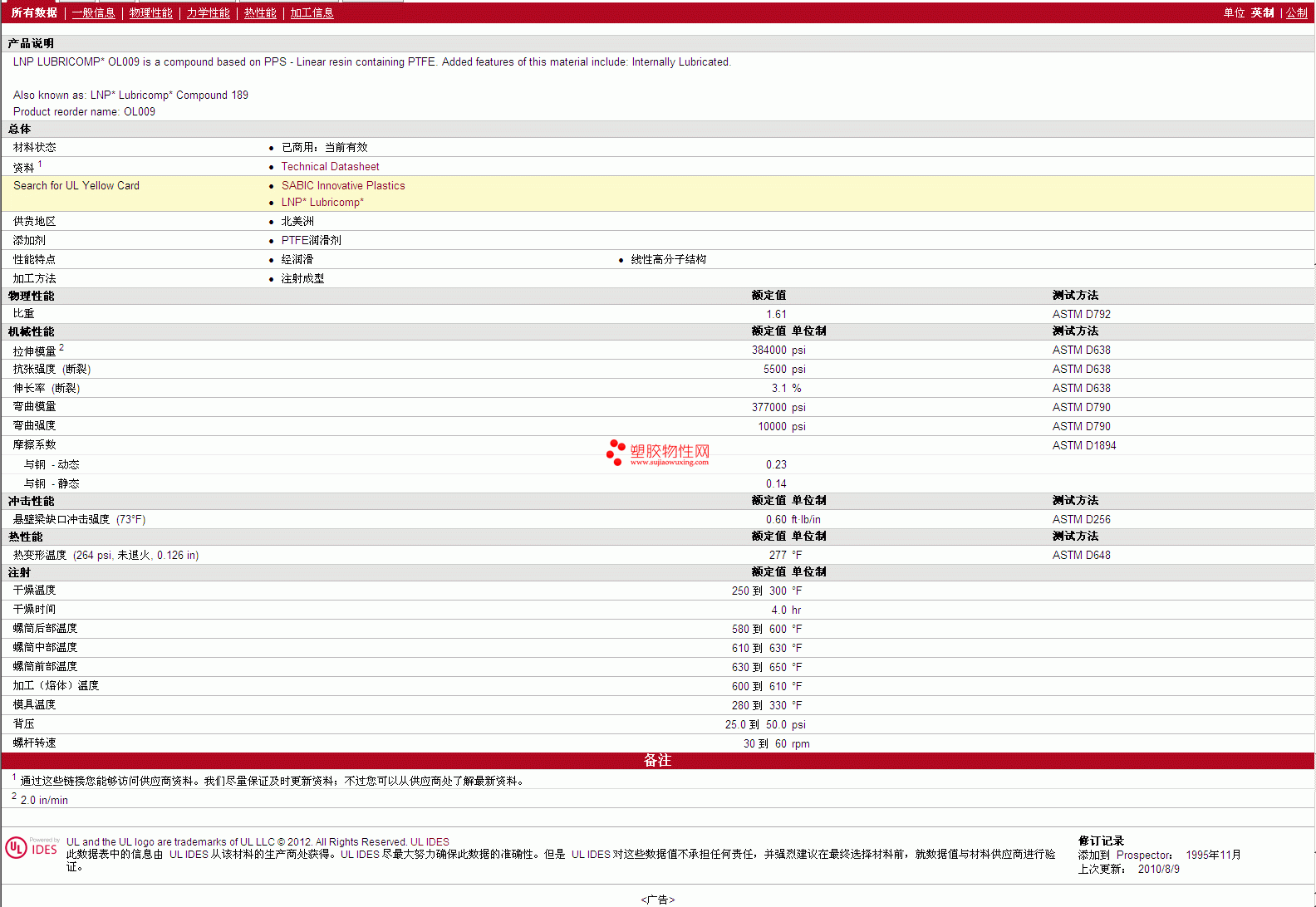
Task: Click the UL IDES logo
Action: coord(32,847)
